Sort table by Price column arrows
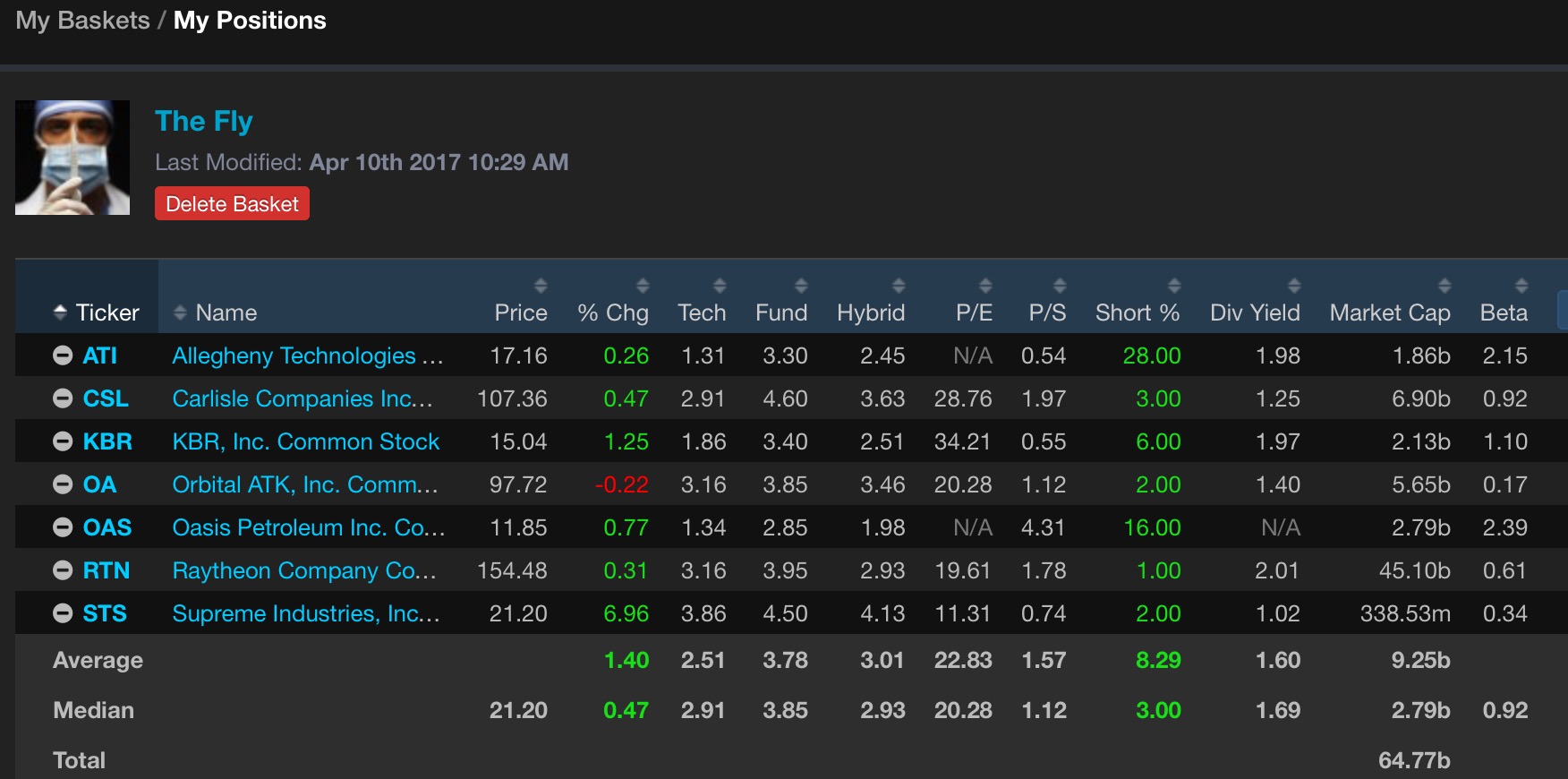Image resolution: width=1568 pixels, height=779 pixels. (x=541, y=286)
